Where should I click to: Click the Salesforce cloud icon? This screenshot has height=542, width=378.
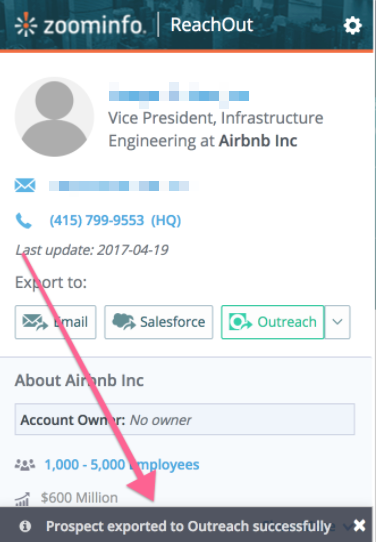coord(124,321)
